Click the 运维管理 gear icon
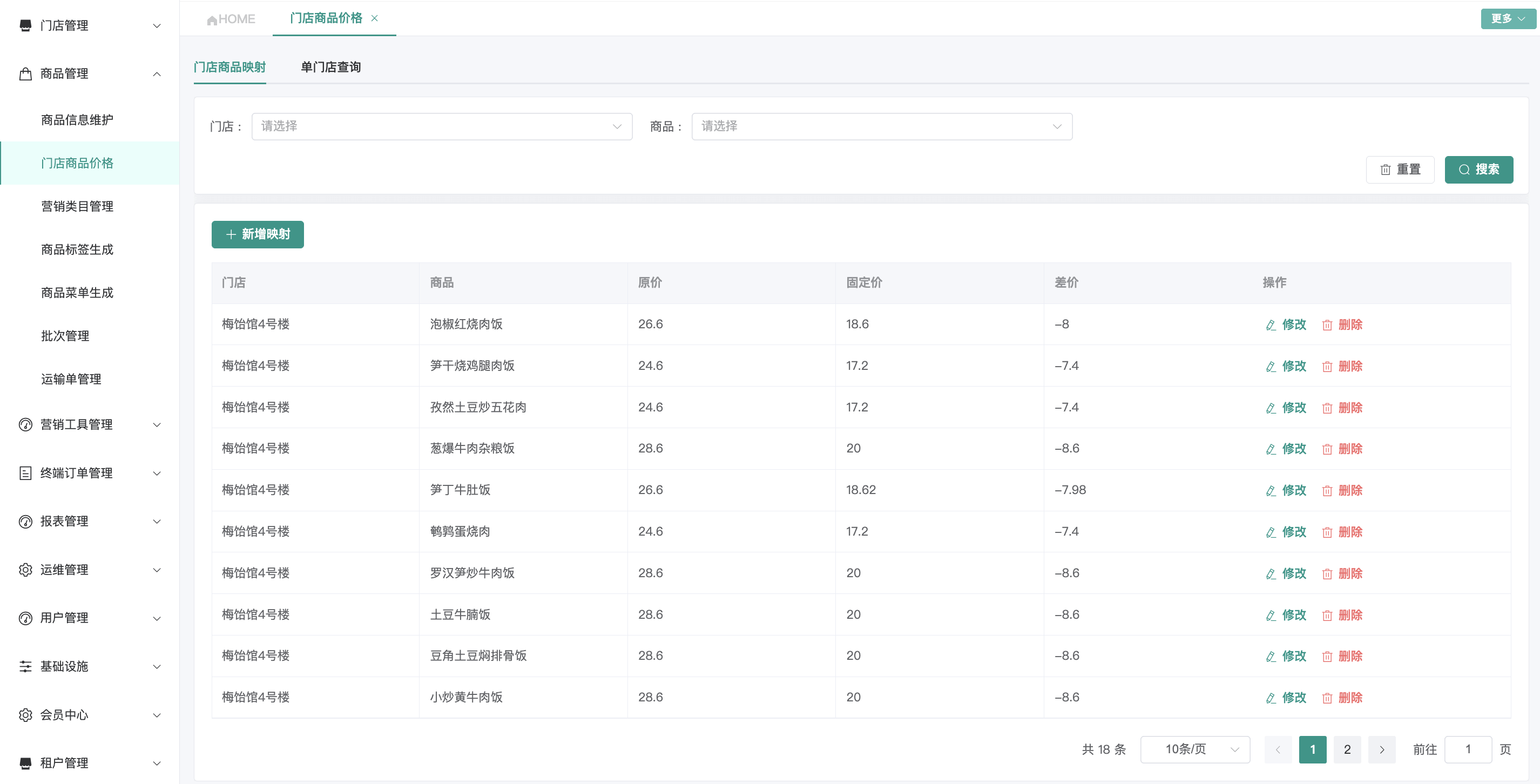Screen dimensions: 1540x784 [x=25, y=570]
